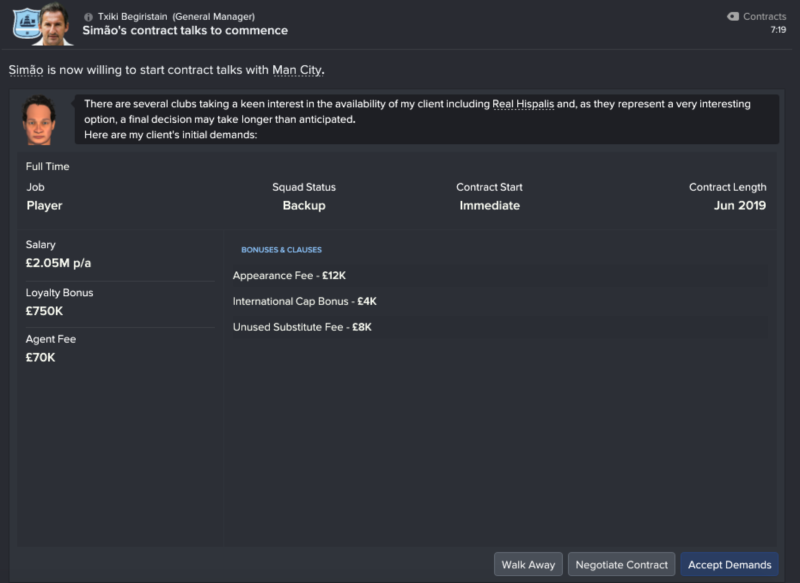This screenshot has height=583, width=800.
Task: Open the Real Hispalis club link
Action: pos(523,104)
